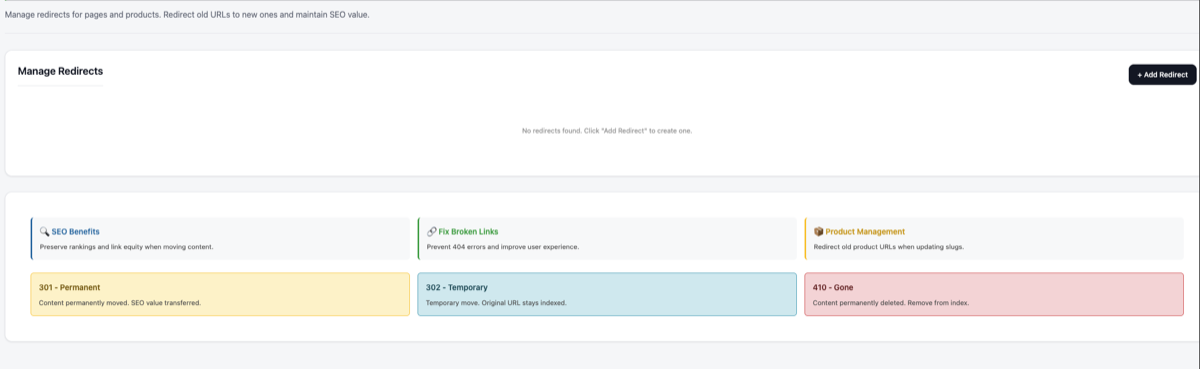Viewport: 1200px width, 369px height.
Task: Click the 'Manage redirects for pages and products' intro text
Action: [x=187, y=14]
